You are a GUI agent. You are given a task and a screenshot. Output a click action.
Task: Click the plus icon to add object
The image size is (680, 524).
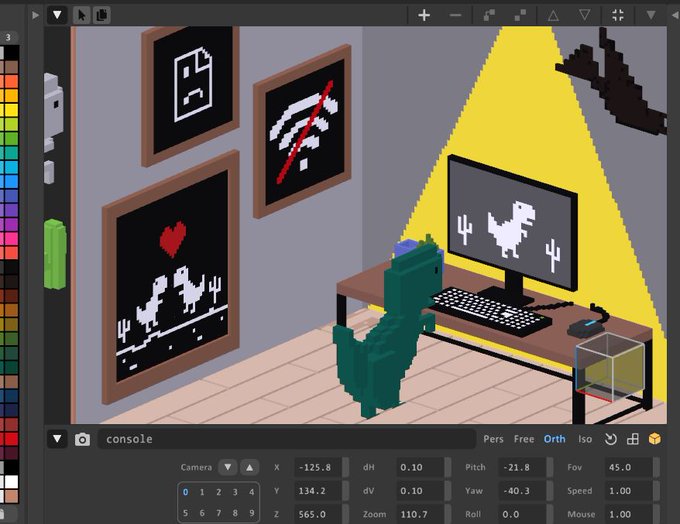424,15
